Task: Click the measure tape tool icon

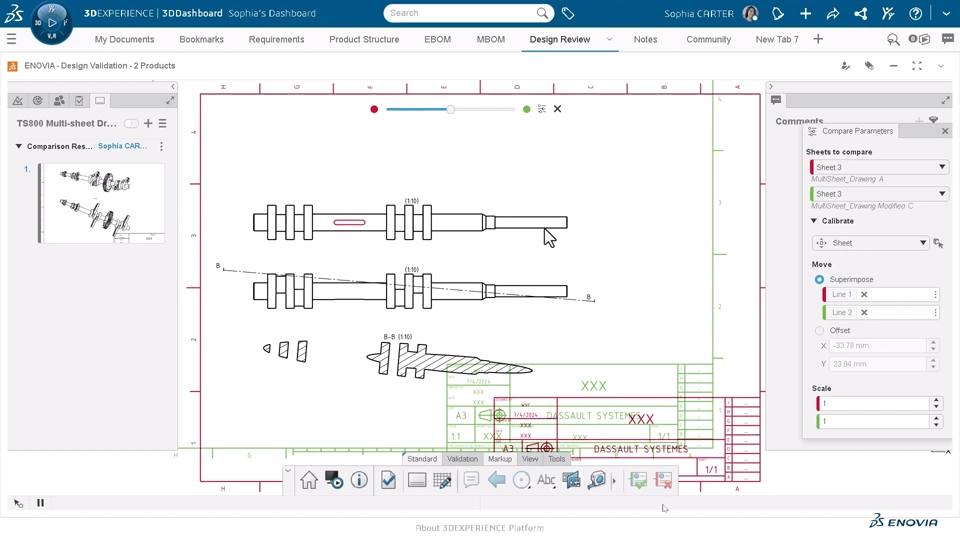Action: point(596,480)
